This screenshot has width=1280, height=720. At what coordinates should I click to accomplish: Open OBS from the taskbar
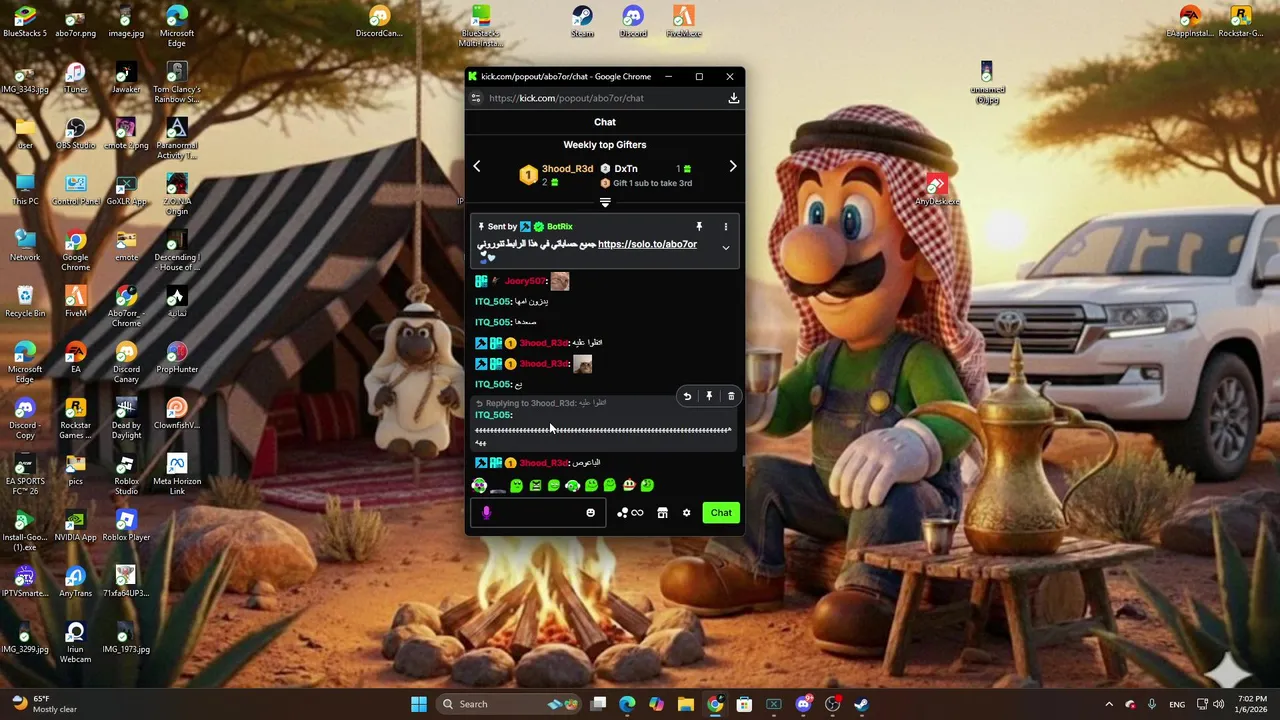coord(832,704)
